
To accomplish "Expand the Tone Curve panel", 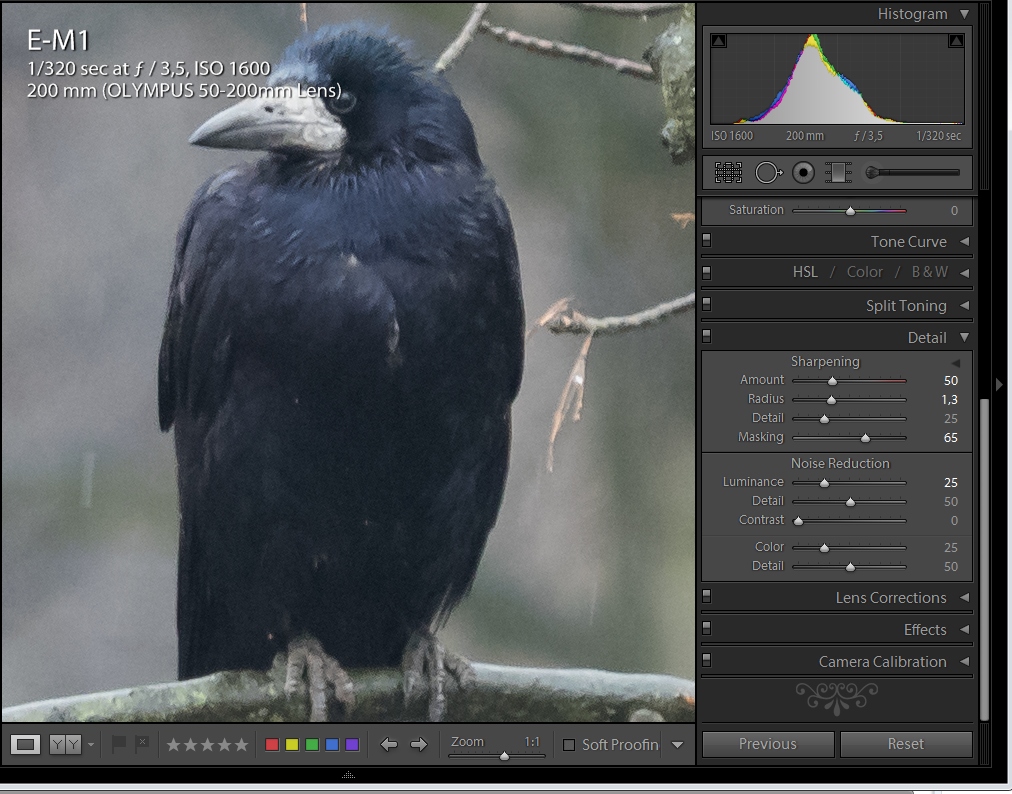I will pos(964,241).
